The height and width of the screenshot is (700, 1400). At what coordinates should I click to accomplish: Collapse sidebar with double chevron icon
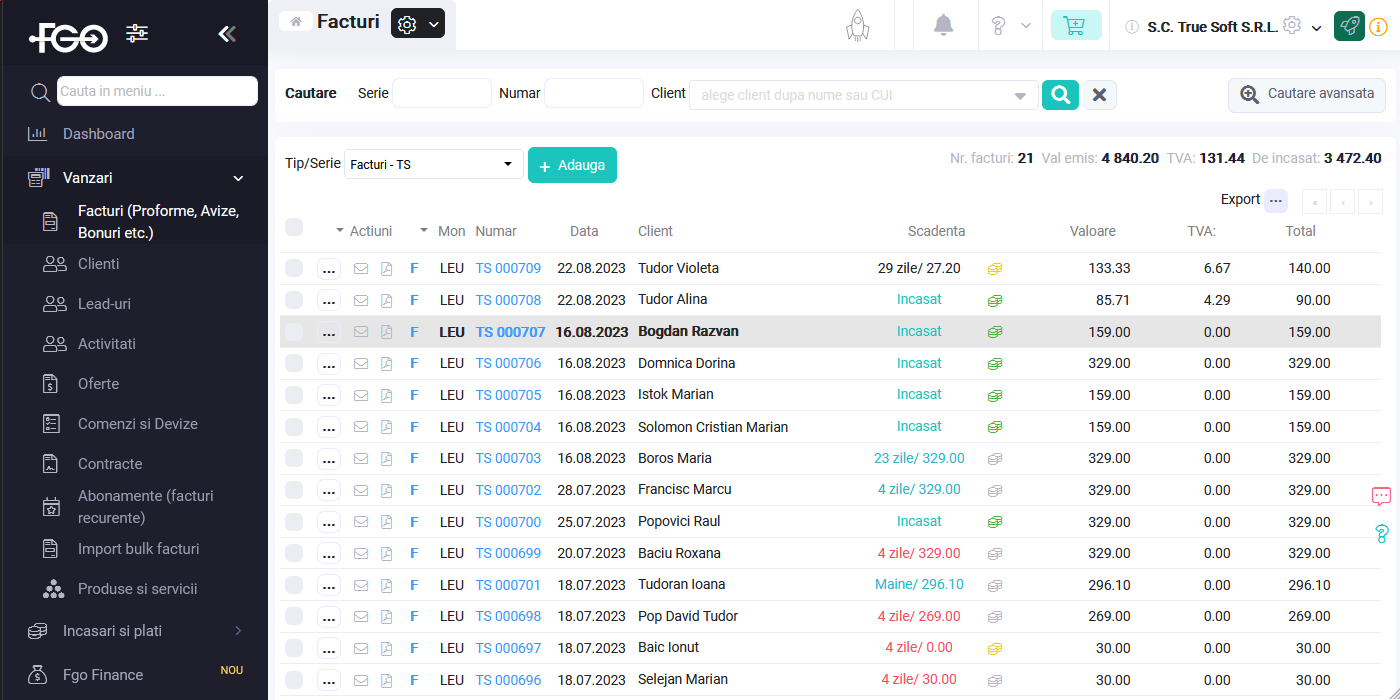227,35
